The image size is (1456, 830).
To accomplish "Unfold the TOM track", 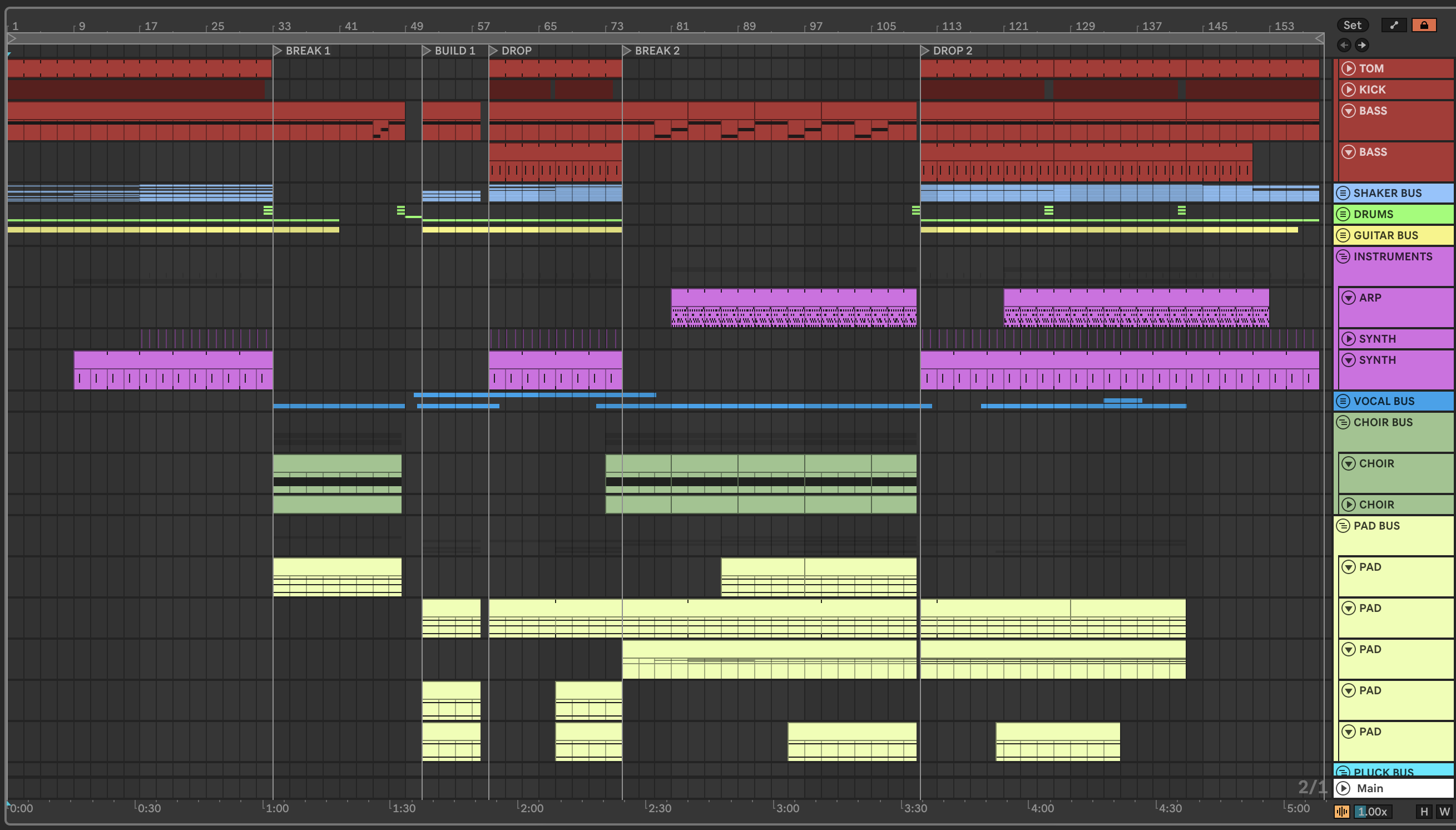I will [x=1348, y=68].
